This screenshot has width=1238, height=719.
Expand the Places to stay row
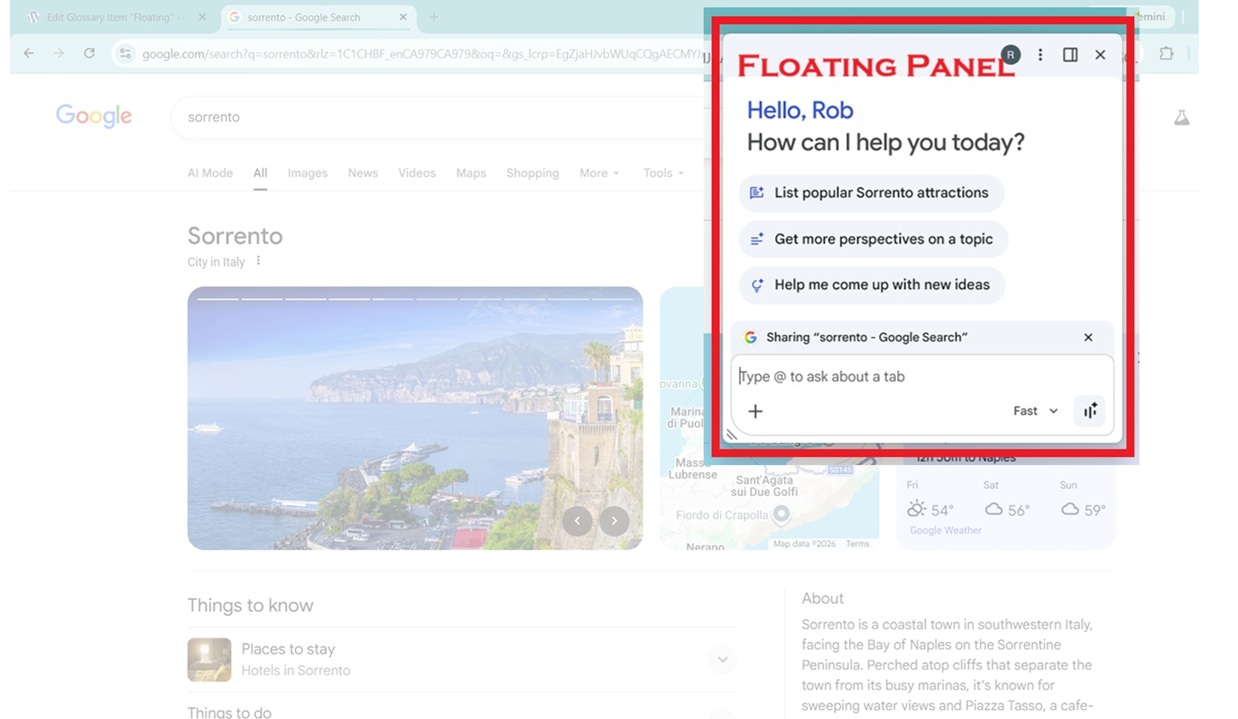[721, 660]
